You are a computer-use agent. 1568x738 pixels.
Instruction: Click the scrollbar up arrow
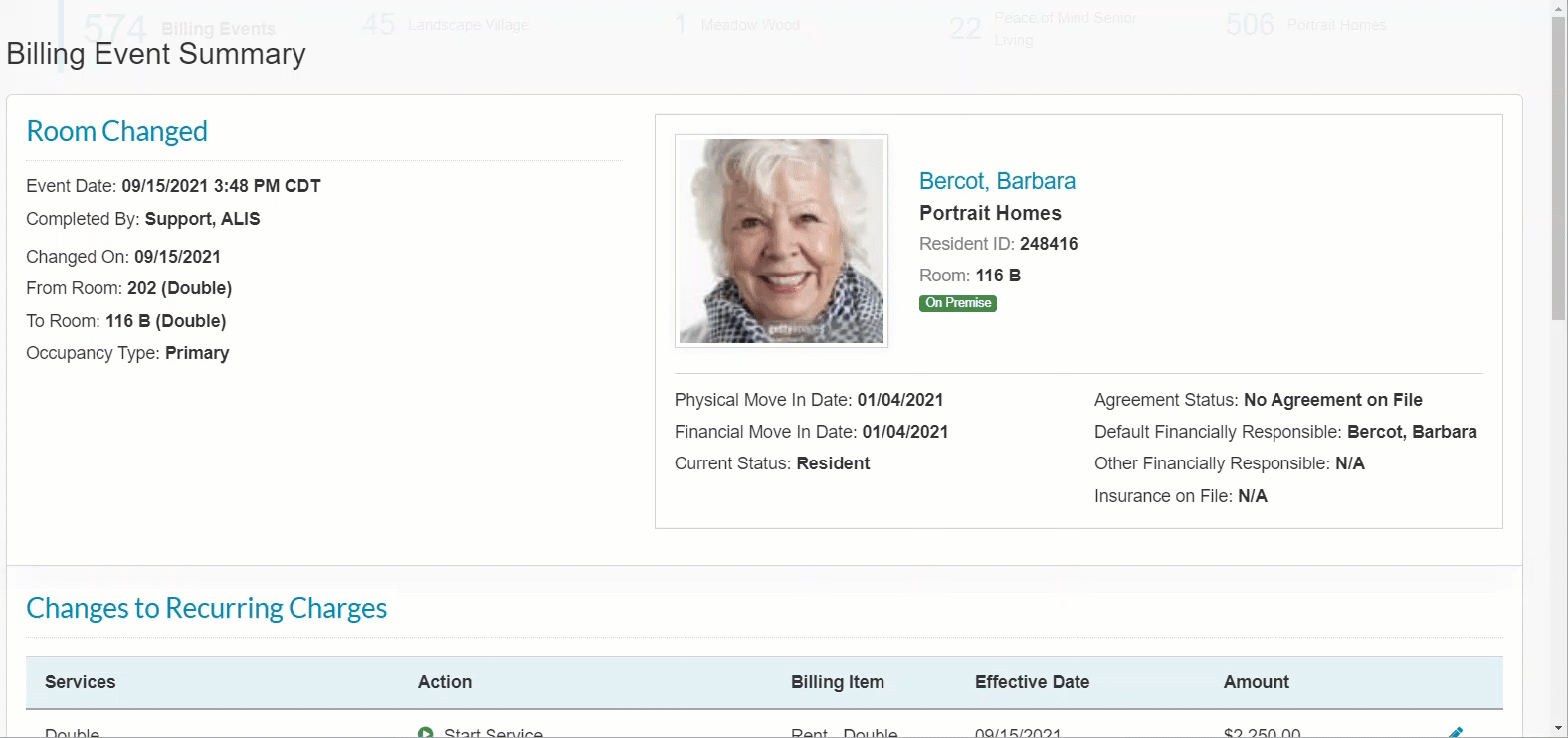[x=1558, y=8]
